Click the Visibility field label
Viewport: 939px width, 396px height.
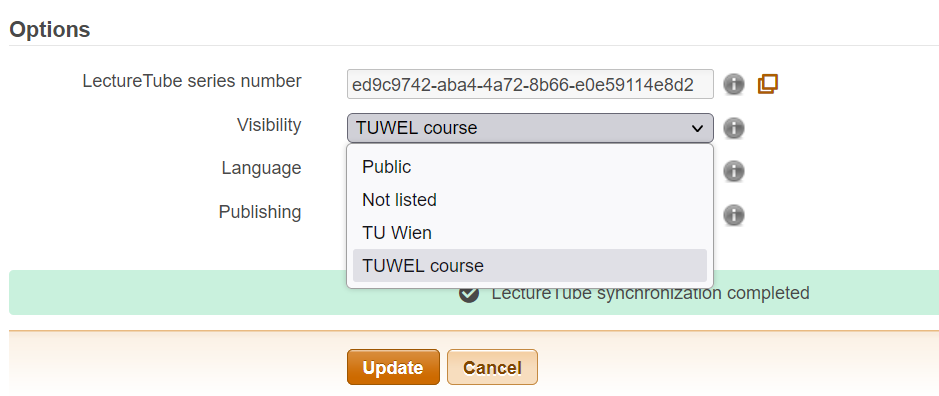[x=269, y=125]
